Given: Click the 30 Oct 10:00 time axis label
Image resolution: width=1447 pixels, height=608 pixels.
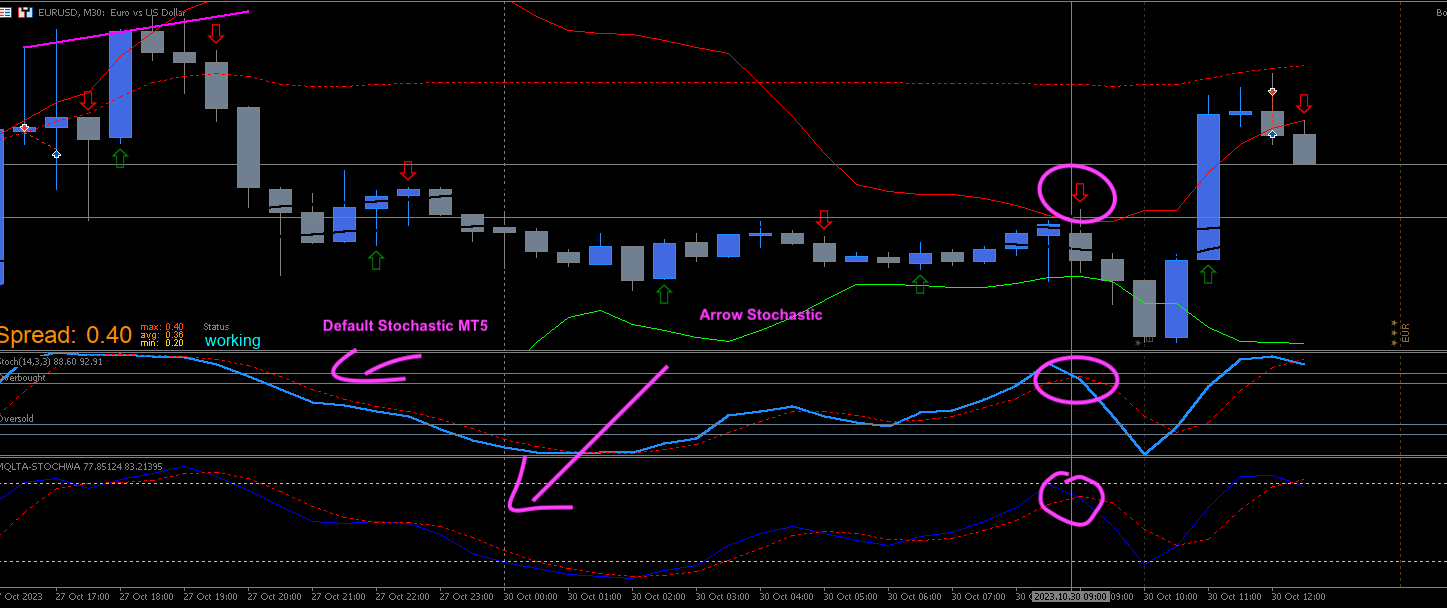Looking at the screenshot, I should tap(1173, 597).
